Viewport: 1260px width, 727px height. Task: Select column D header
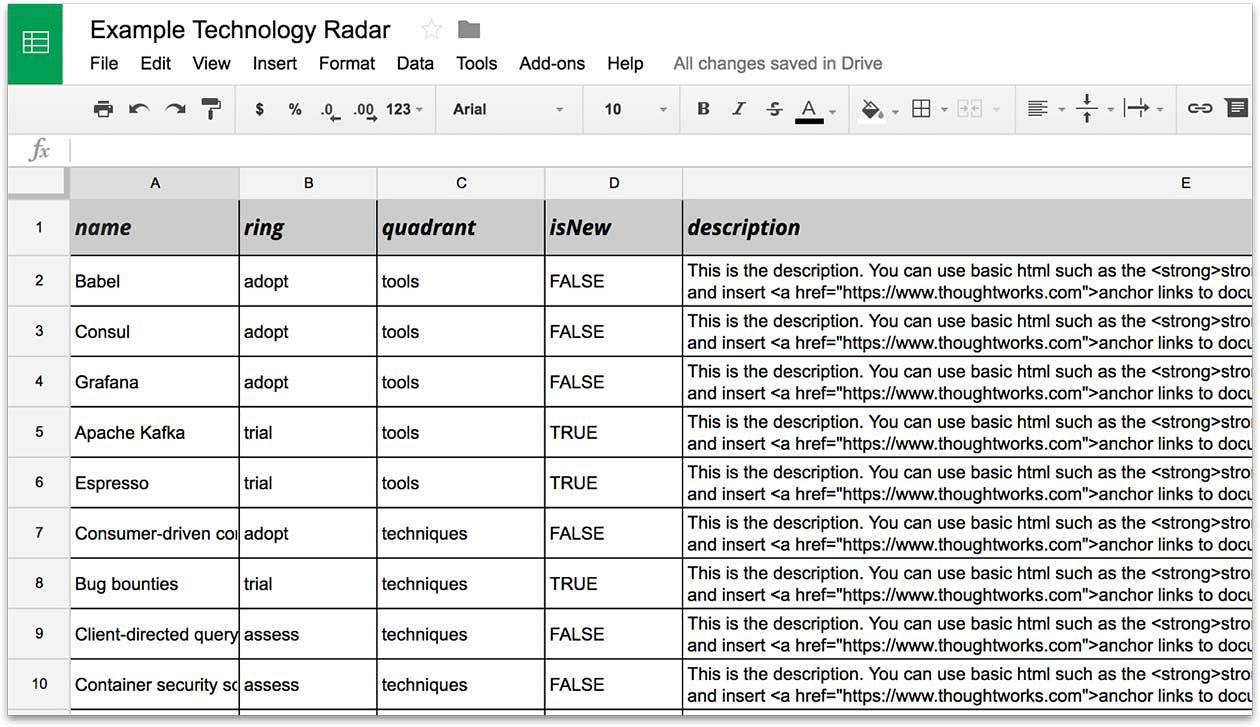coord(613,183)
